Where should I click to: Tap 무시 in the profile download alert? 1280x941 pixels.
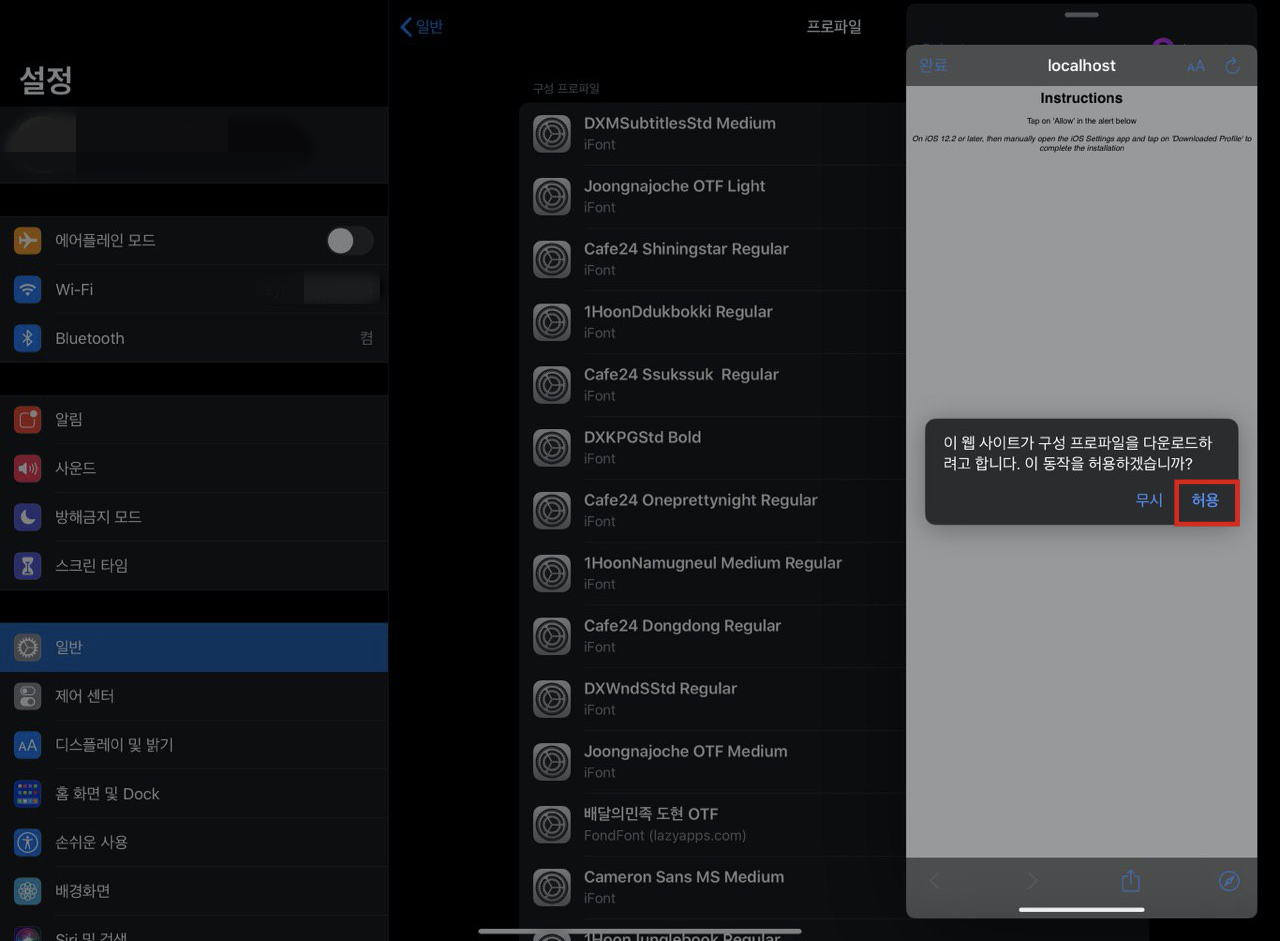tap(1149, 500)
